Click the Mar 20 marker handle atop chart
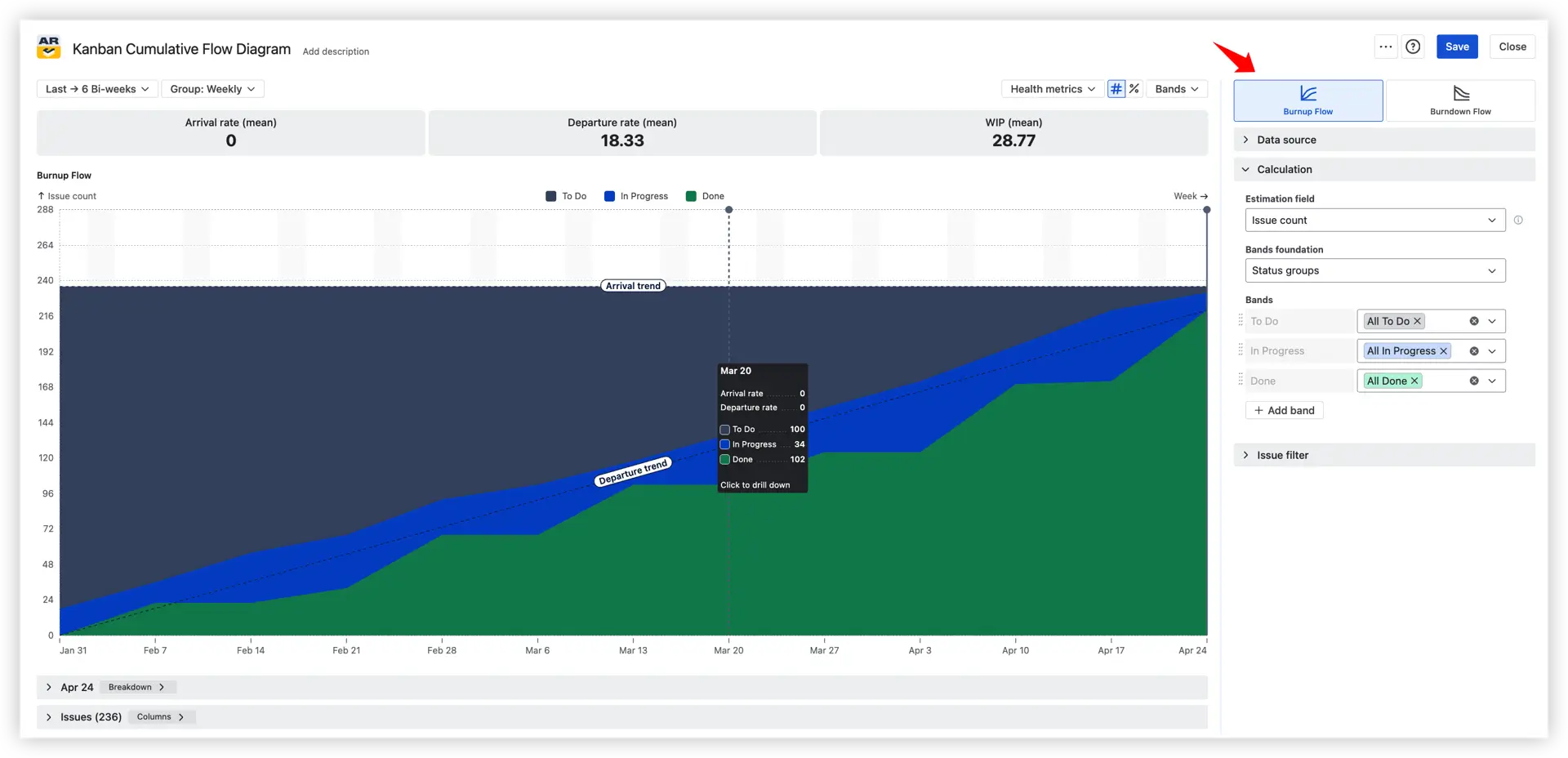The height and width of the screenshot is (758, 1568). [x=729, y=210]
